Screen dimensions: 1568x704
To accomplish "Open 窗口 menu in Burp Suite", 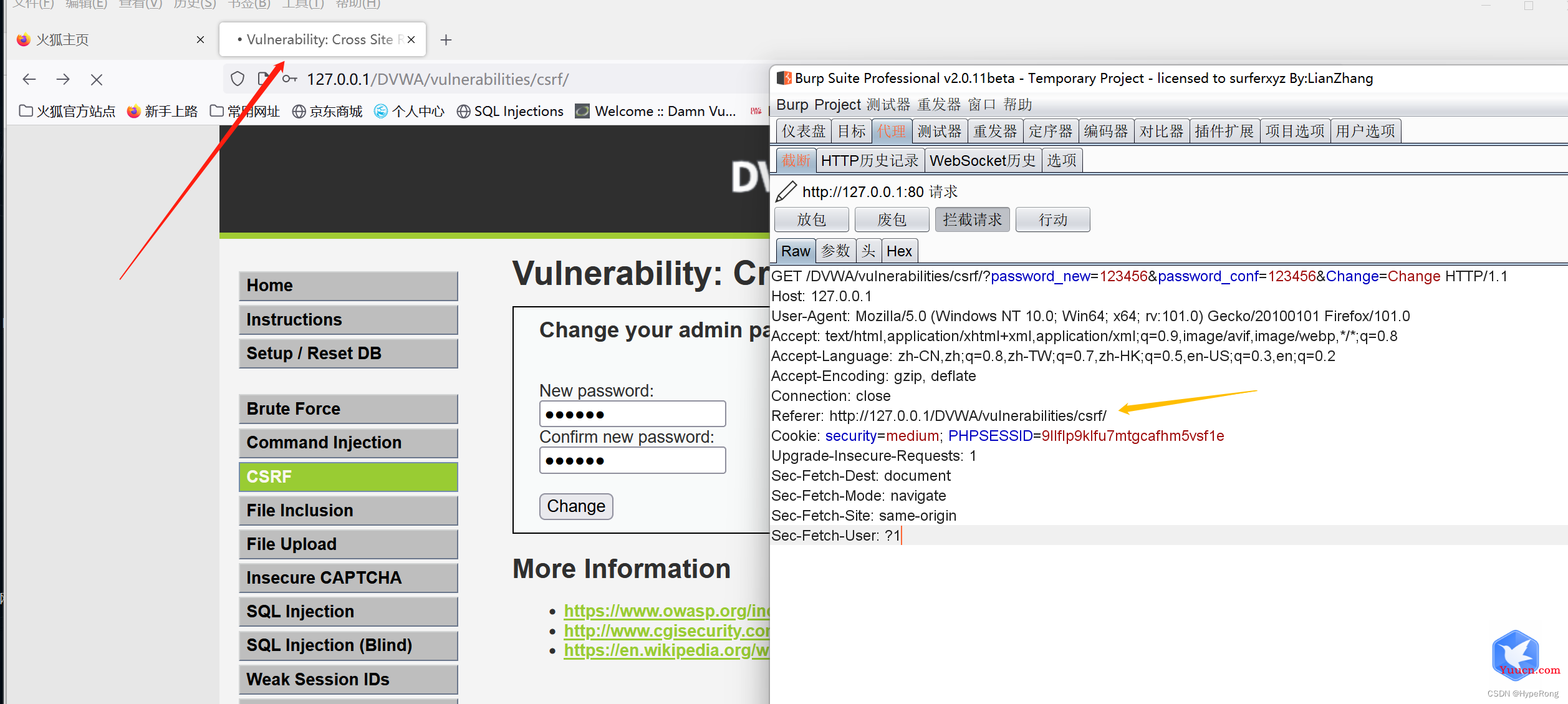I will click(x=982, y=104).
